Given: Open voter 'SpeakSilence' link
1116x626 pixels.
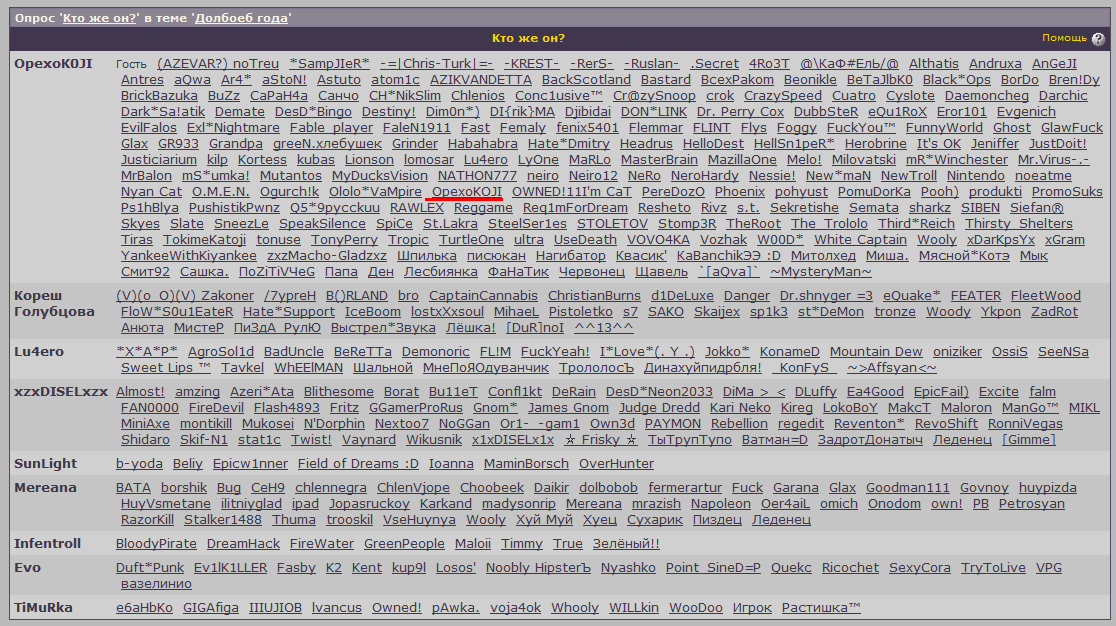Looking at the screenshot, I should [x=322, y=223].
